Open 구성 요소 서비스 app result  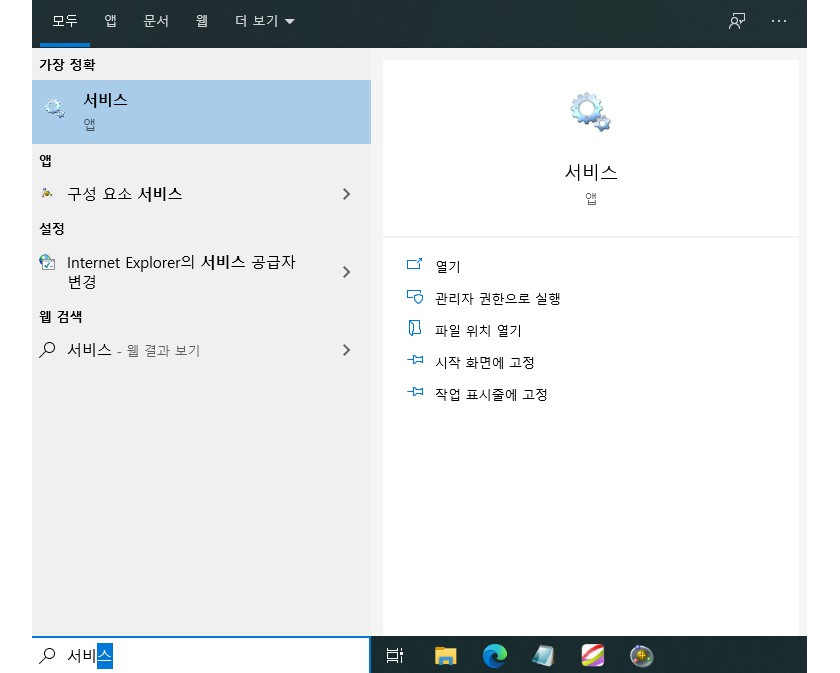tap(201, 194)
